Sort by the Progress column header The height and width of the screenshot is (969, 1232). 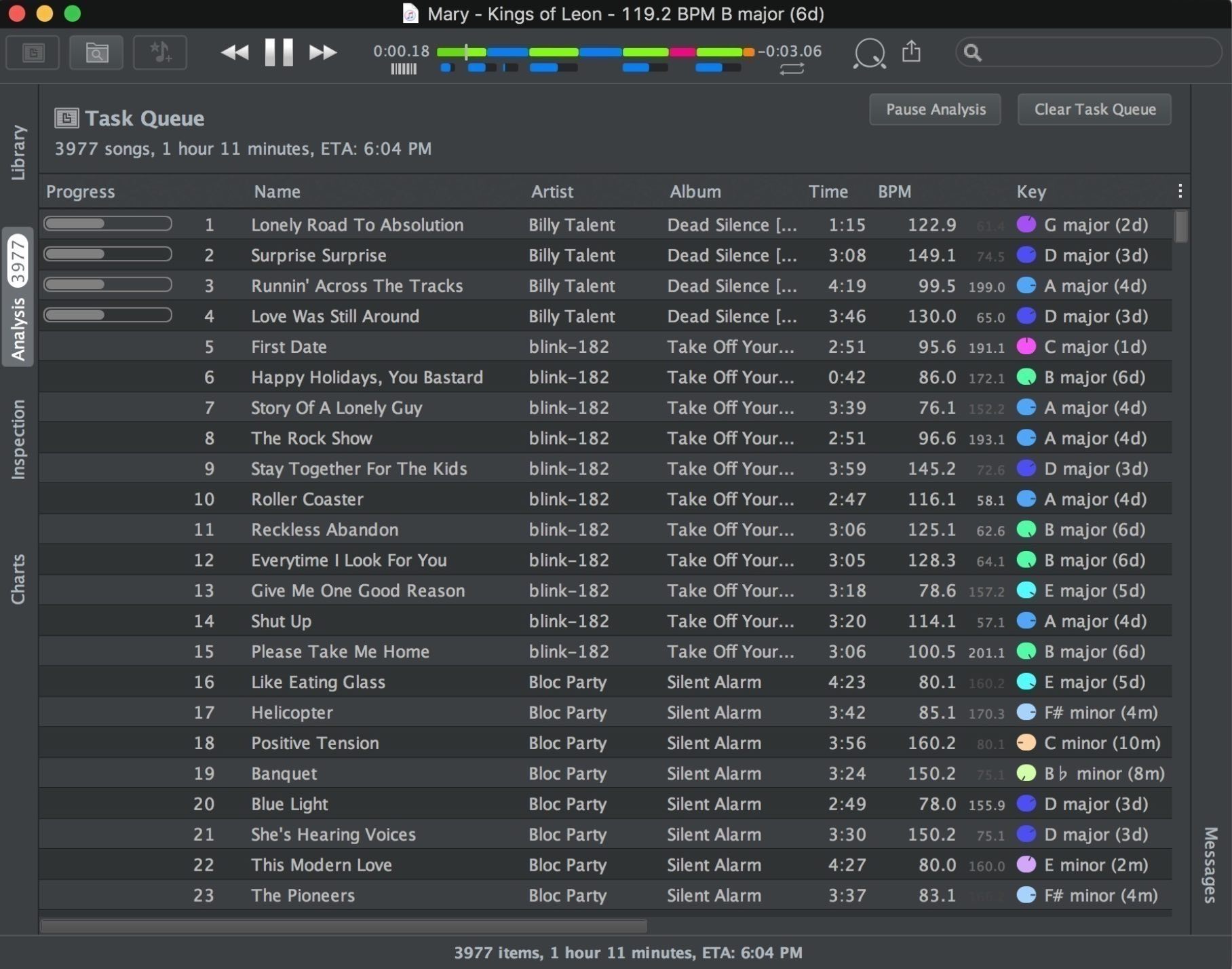pos(80,192)
